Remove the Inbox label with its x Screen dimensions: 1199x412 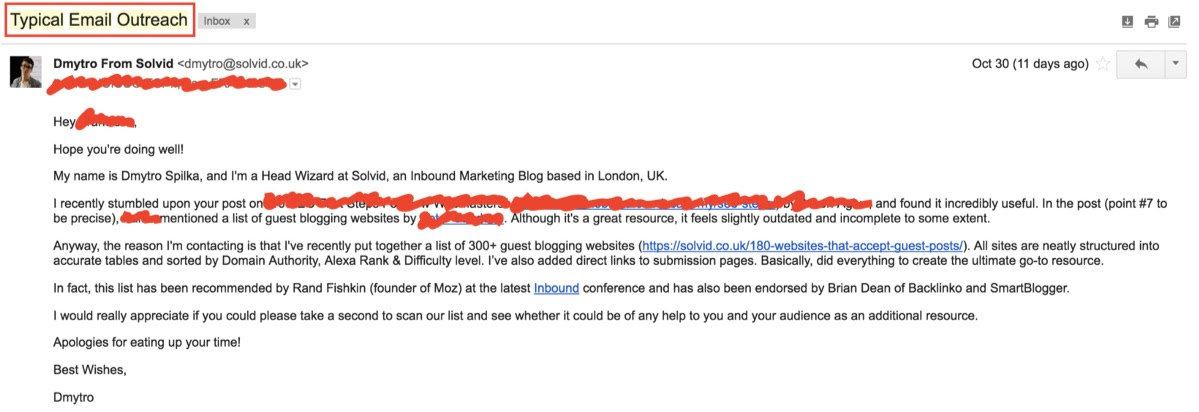(x=246, y=21)
